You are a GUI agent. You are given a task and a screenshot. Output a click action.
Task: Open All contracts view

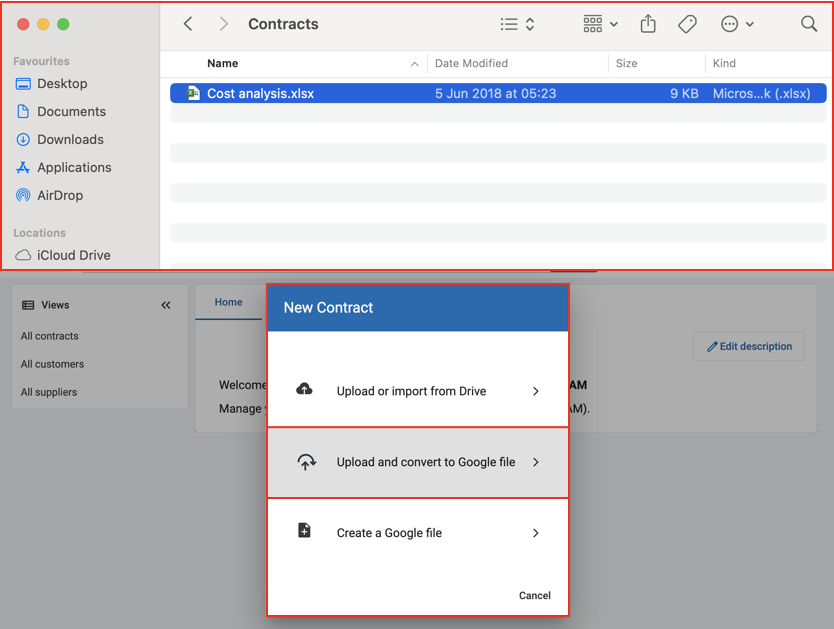pyautogui.click(x=49, y=336)
